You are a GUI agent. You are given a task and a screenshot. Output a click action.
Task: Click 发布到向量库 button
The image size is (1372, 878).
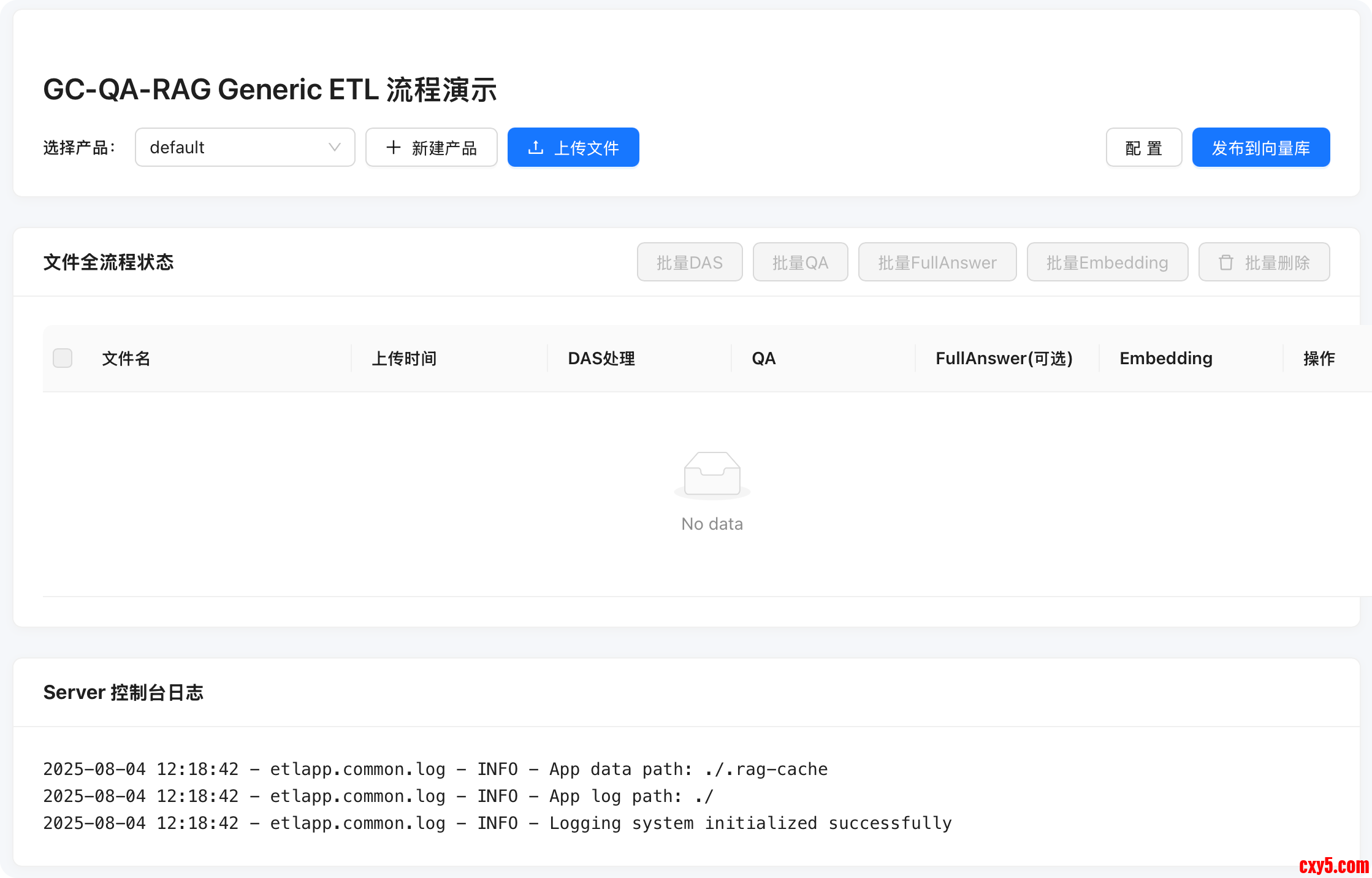tap(1260, 147)
